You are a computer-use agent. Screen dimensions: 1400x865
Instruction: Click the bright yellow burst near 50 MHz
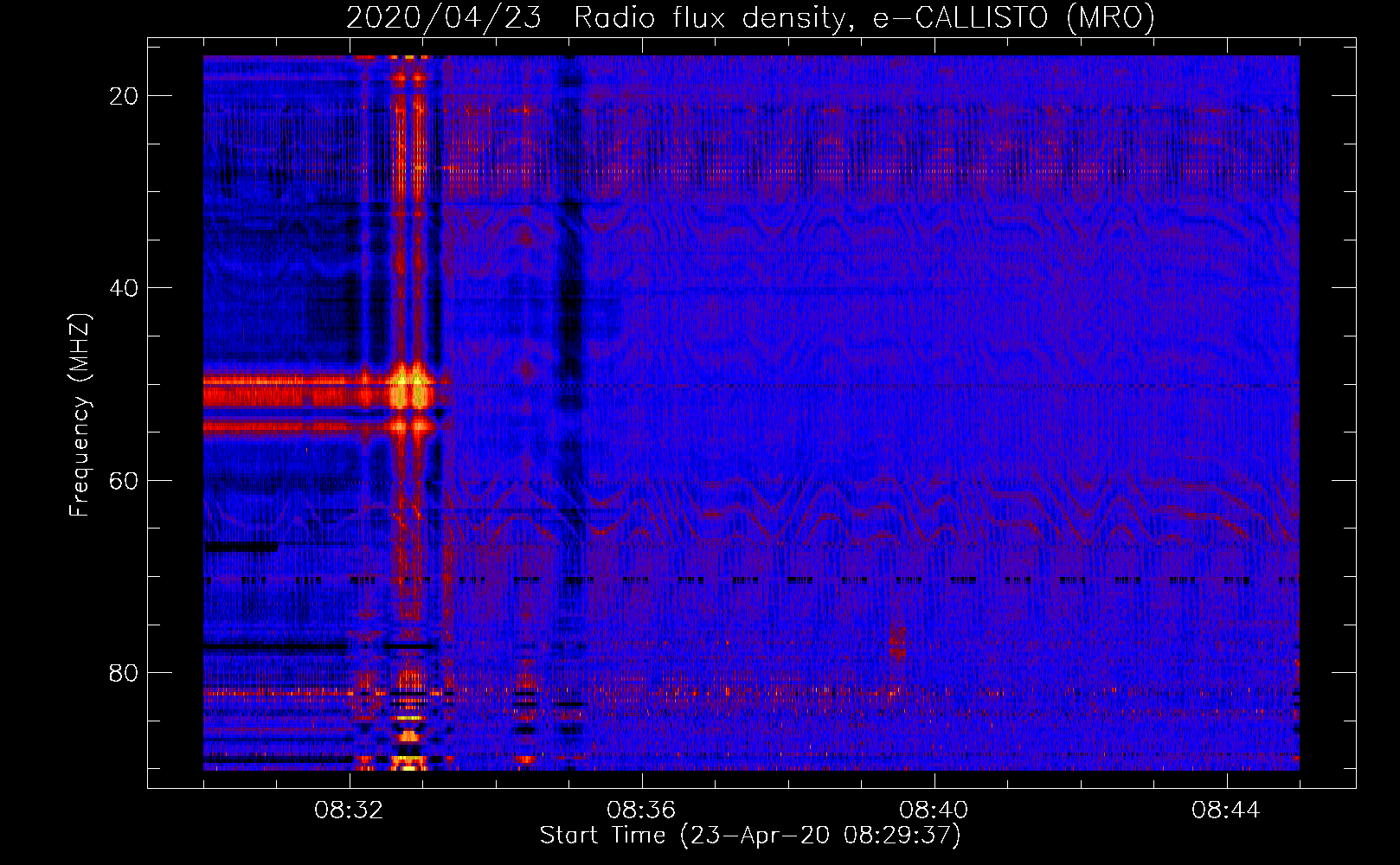(x=409, y=388)
